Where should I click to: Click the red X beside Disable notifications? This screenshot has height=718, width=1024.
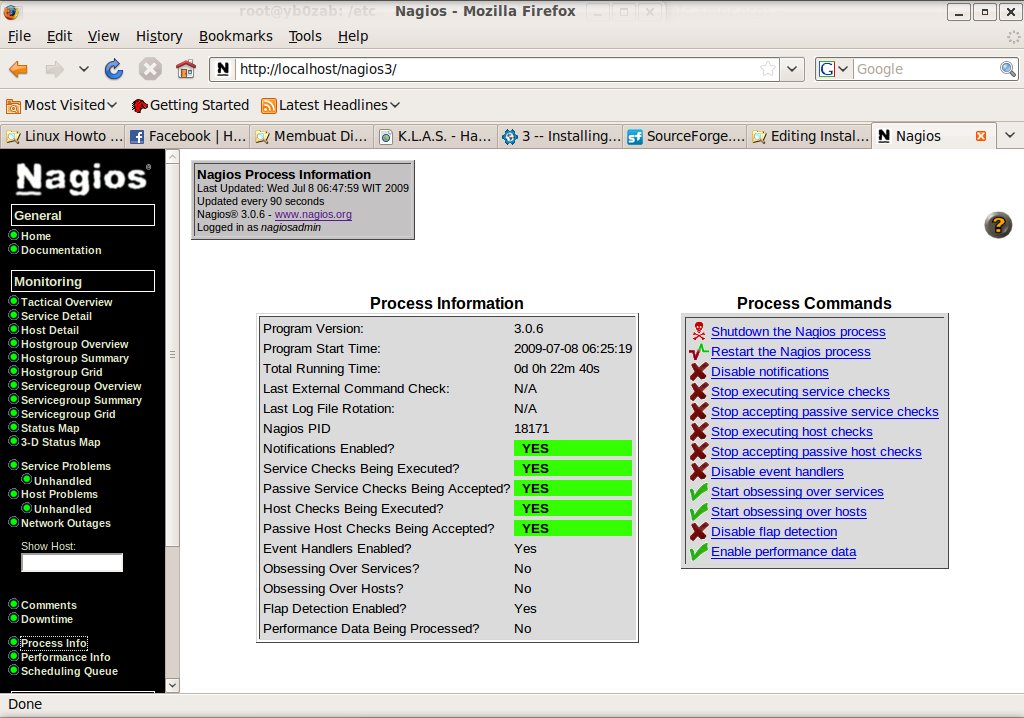698,371
